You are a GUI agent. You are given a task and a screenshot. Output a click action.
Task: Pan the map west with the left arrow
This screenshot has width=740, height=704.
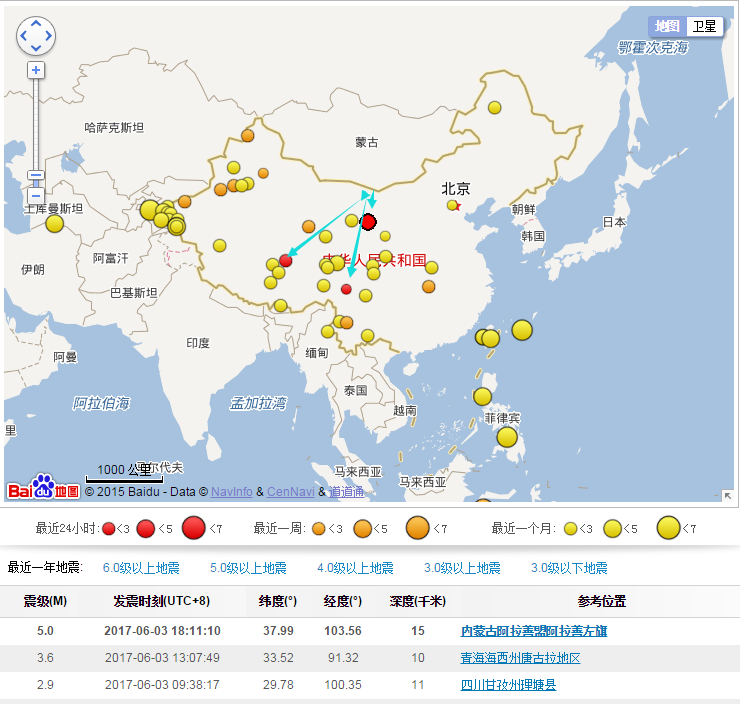coord(23,35)
